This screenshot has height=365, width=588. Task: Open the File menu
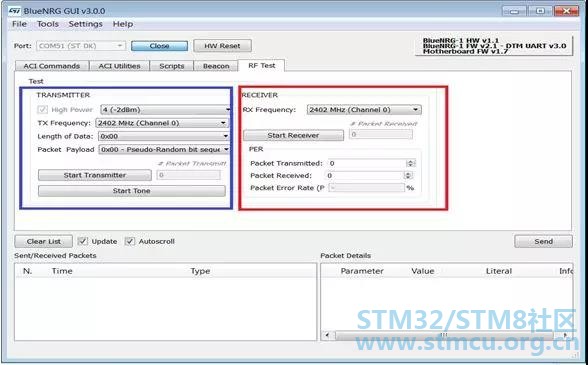click(x=19, y=24)
